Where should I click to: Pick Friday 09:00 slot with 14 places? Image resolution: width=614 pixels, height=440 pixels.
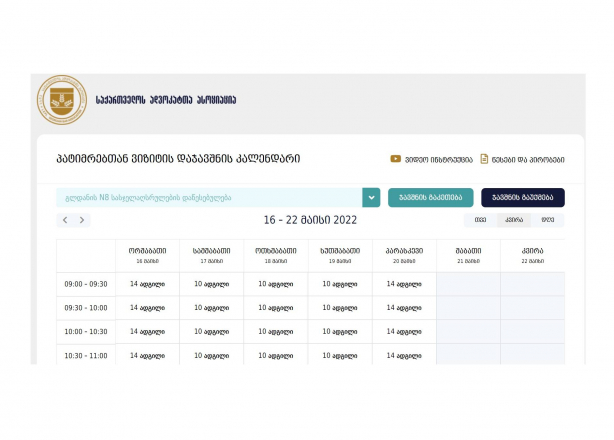pyautogui.click(x=405, y=284)
